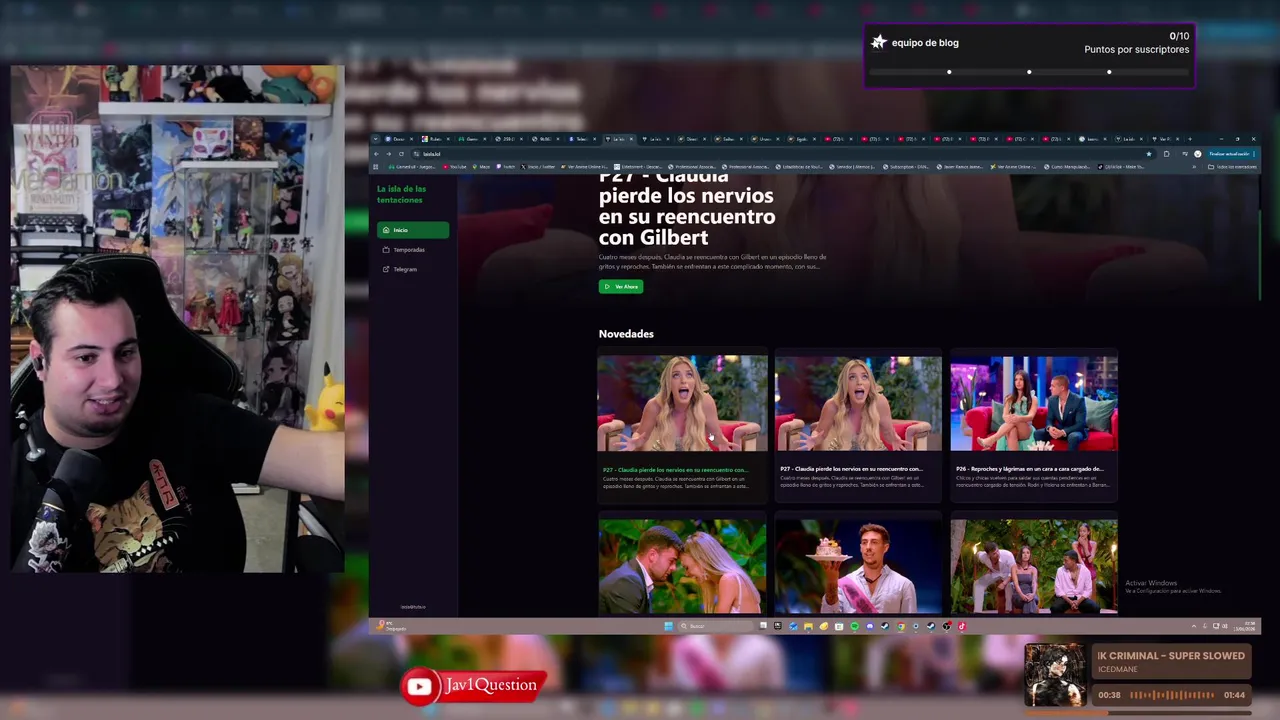
Task: Expand the system tray hidden icons chevron
Action: (1193, 626)
